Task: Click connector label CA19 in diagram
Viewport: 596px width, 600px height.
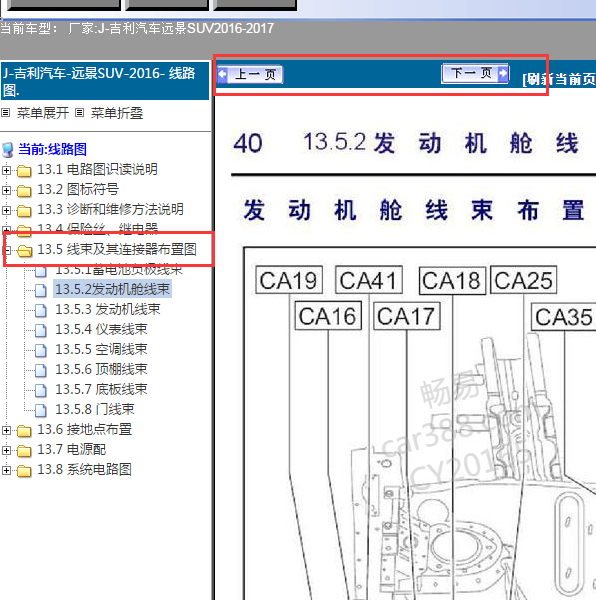Action: [289, 280]
